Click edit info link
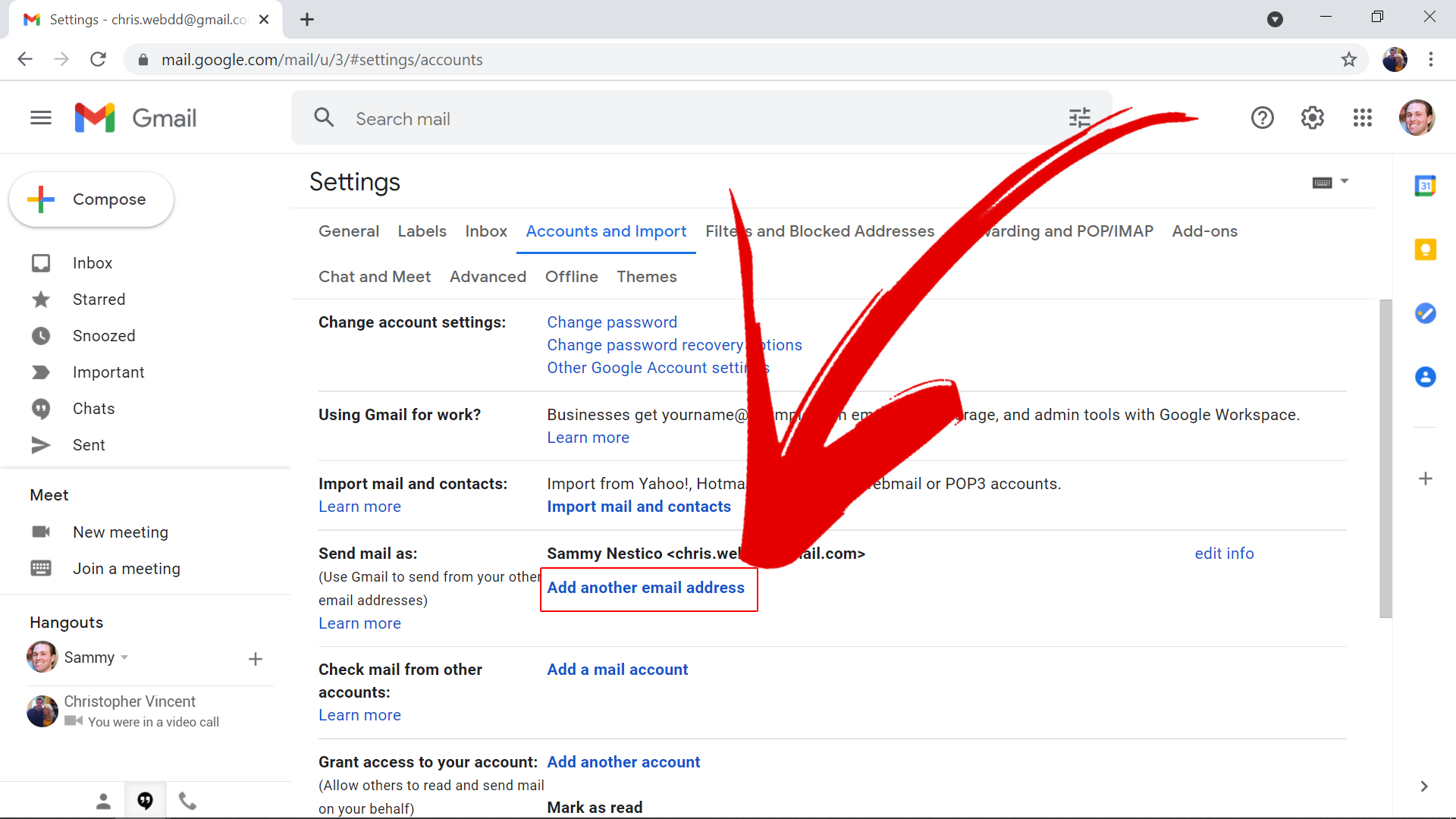The image size is (1456, 819). click(1224, 554)
